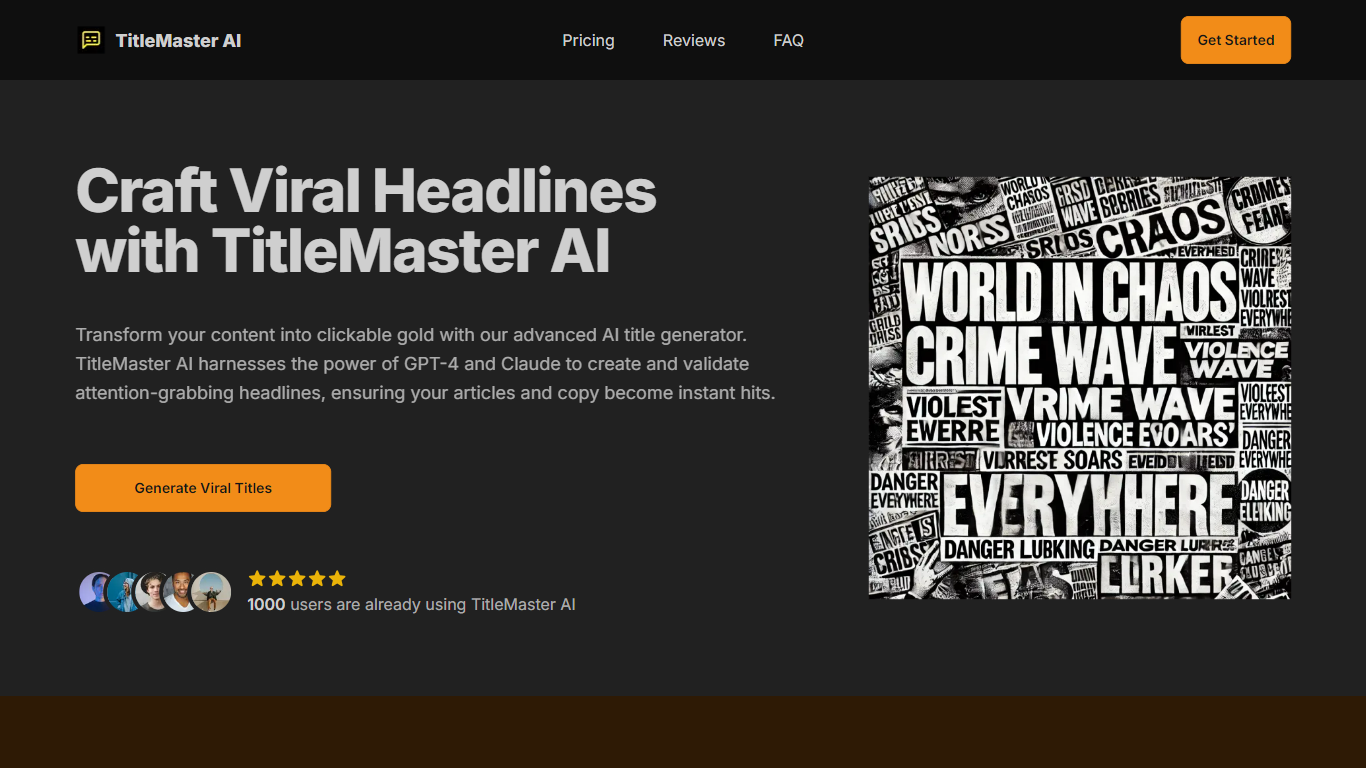Image resolution: width=1366 pixels, height=768 pixels.
Task: Jump to the FAQ section
Action: tap(788, 40)
